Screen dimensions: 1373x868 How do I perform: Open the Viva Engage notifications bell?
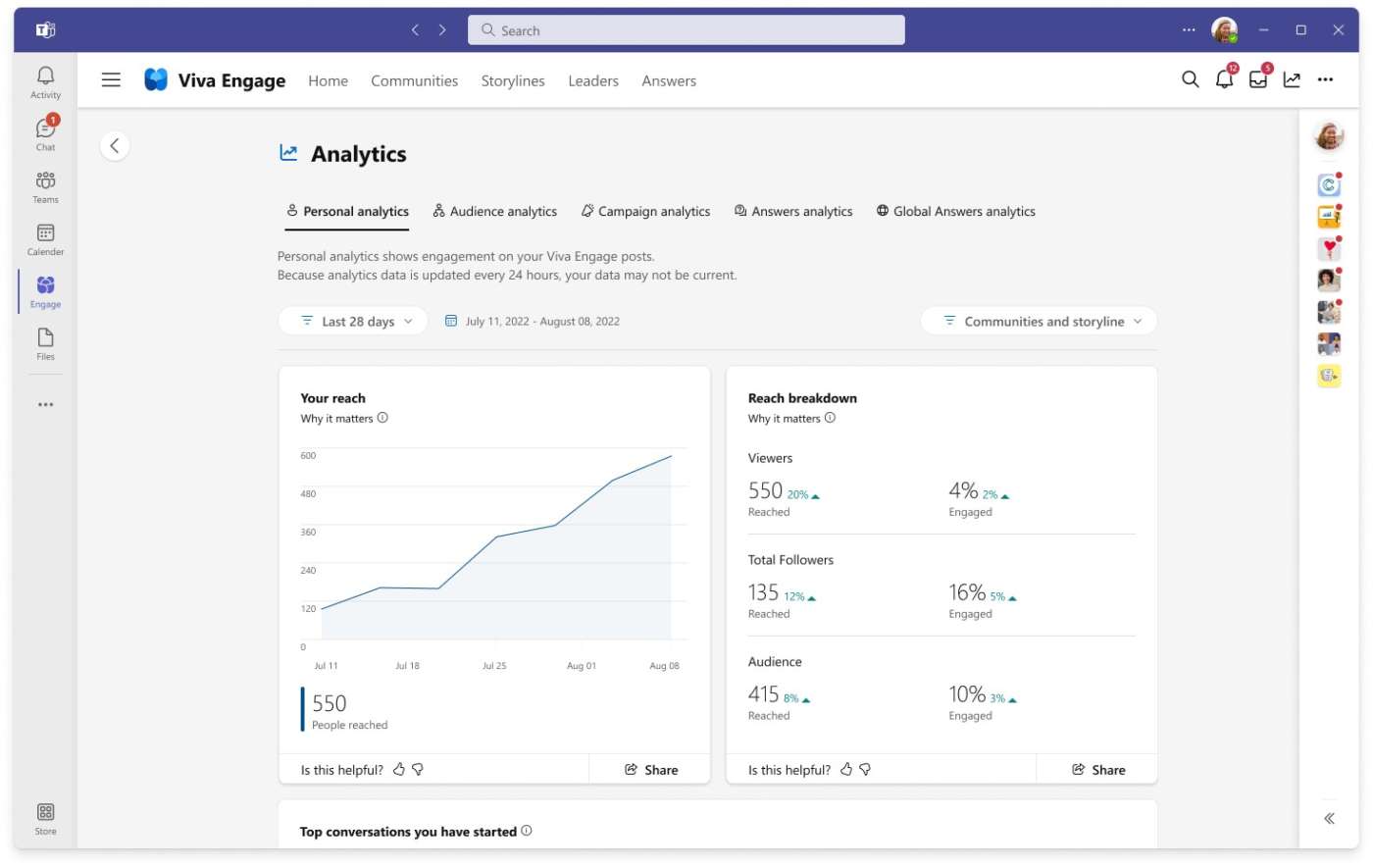[1224, 79]
